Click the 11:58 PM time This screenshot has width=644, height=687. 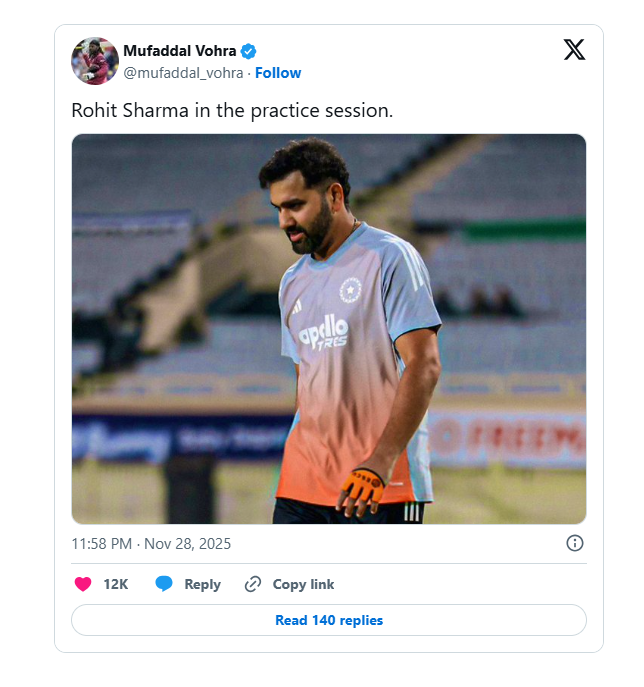click(101, 544)
